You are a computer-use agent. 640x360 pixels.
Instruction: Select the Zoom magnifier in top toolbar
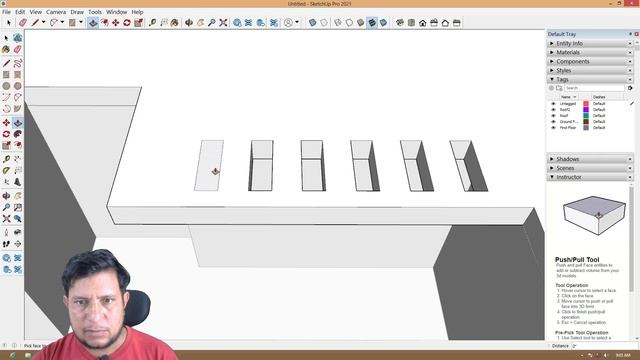pos(212,23)
